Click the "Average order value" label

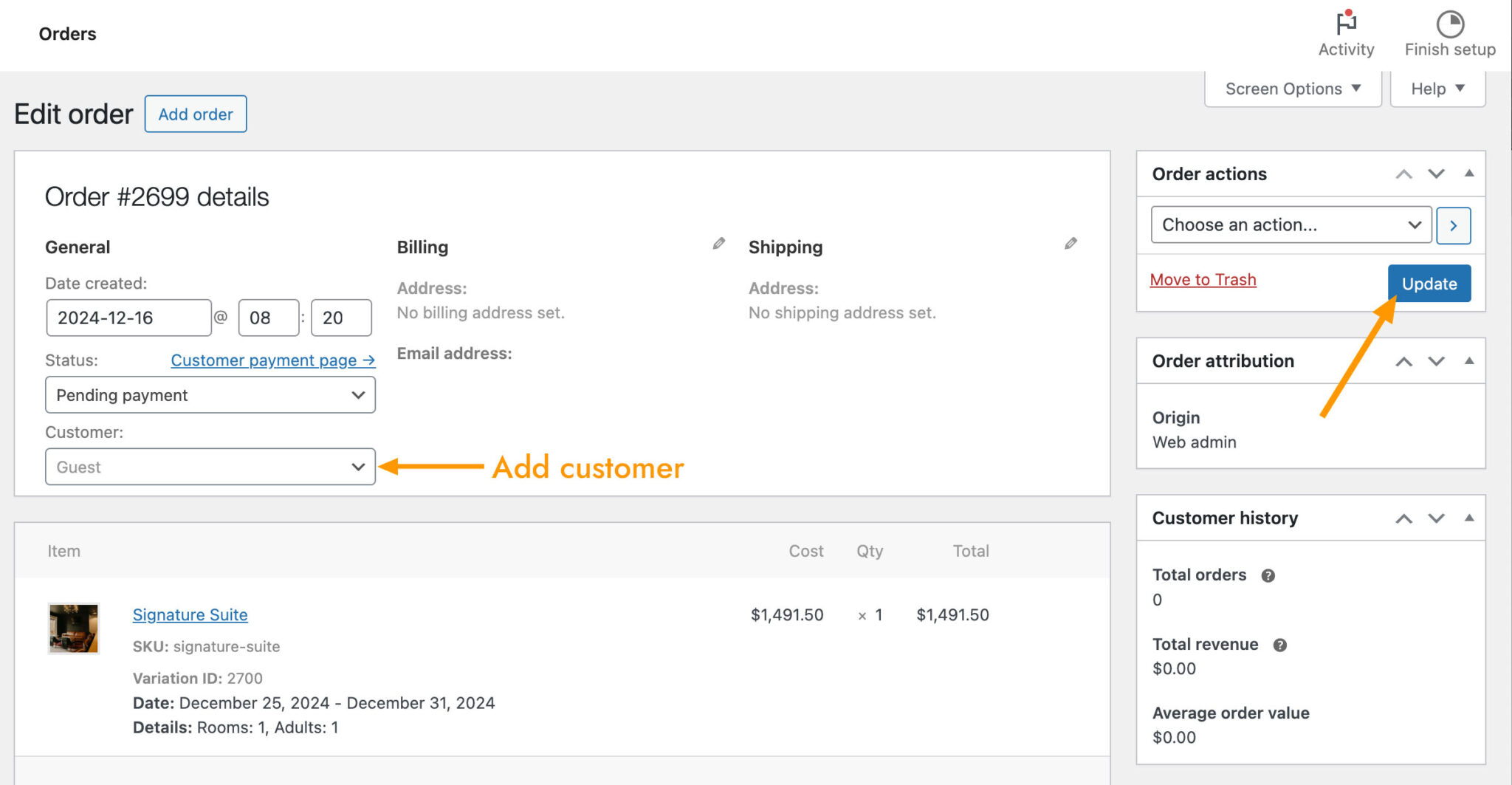[1231, 713]
